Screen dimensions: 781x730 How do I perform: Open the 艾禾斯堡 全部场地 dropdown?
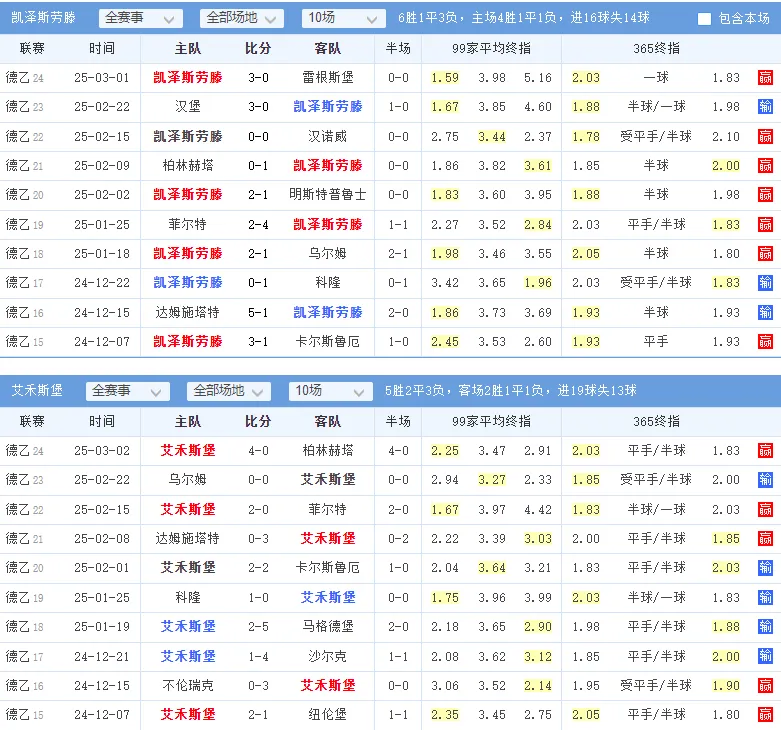(x=229, y=391)
